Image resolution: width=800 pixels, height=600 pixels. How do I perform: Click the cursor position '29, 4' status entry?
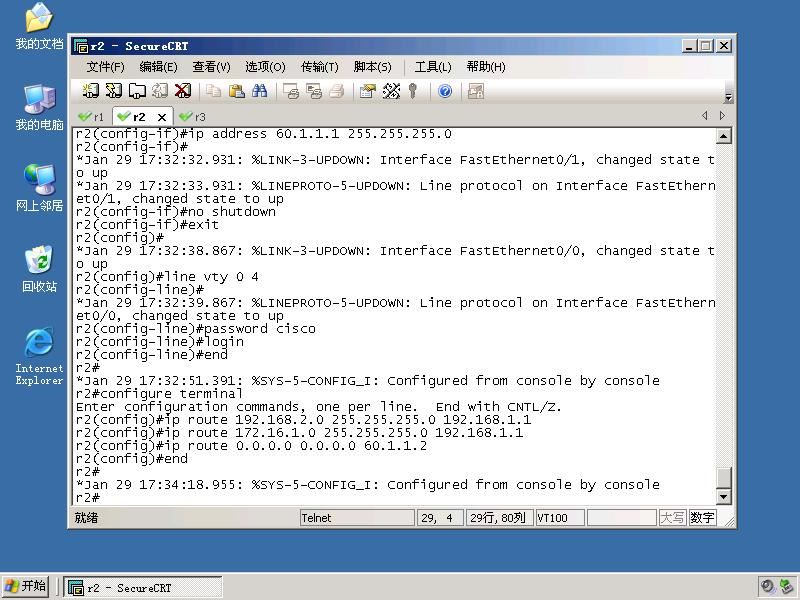[x=440, y=518]
